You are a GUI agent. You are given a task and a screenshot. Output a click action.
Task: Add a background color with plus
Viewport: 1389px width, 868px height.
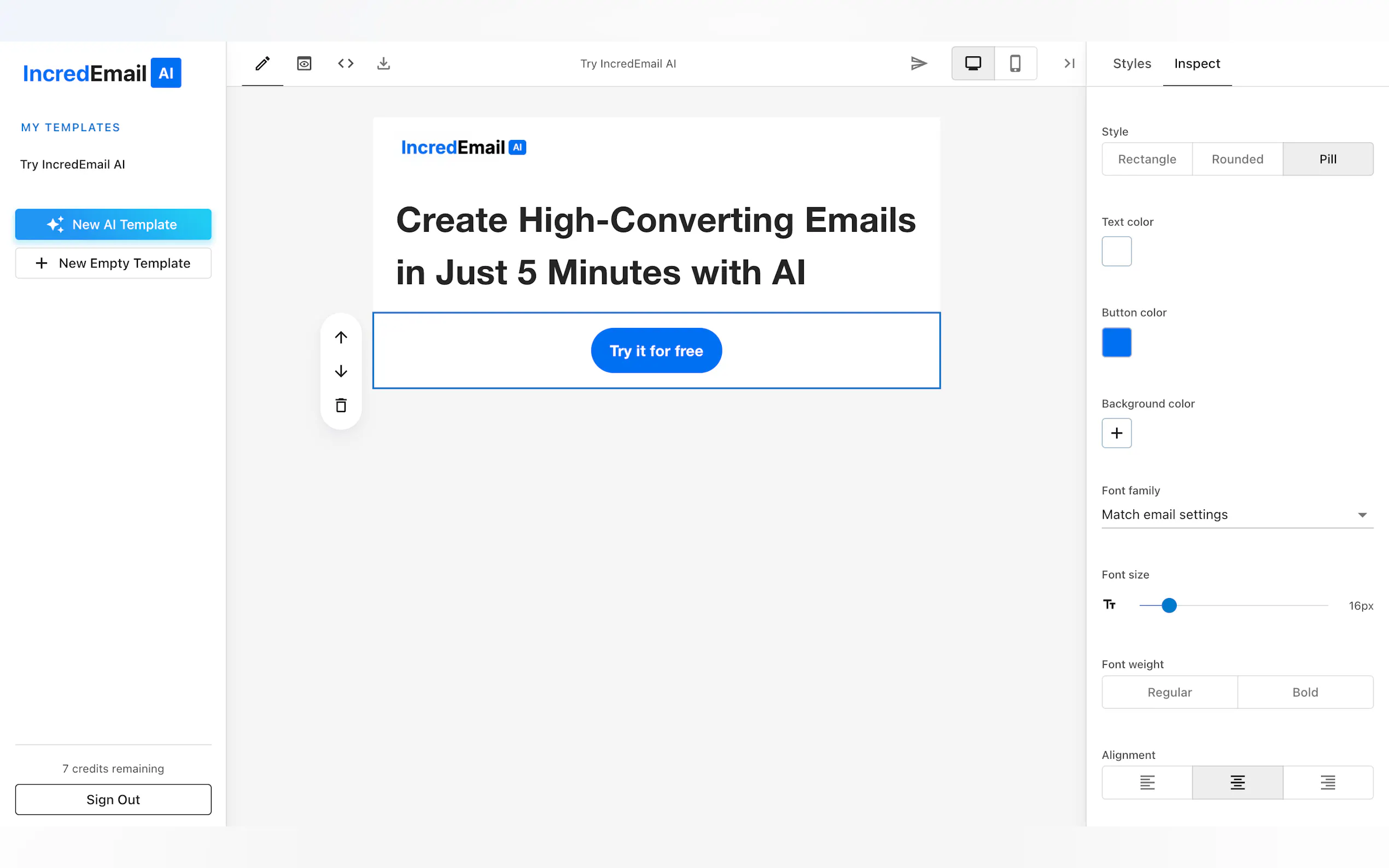pos(1116,433)
